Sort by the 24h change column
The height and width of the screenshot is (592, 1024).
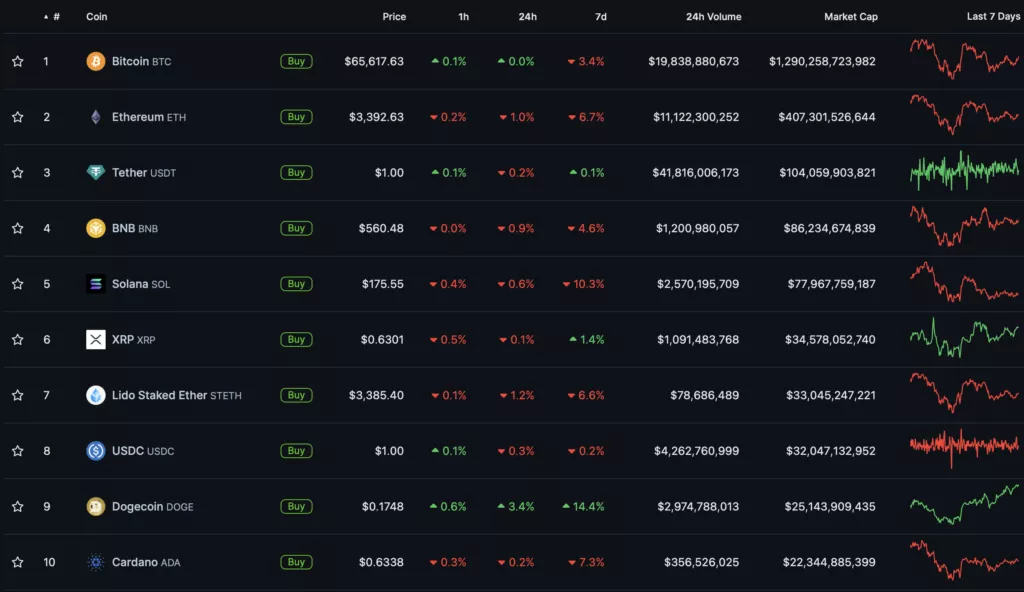(x=528, y=16)
